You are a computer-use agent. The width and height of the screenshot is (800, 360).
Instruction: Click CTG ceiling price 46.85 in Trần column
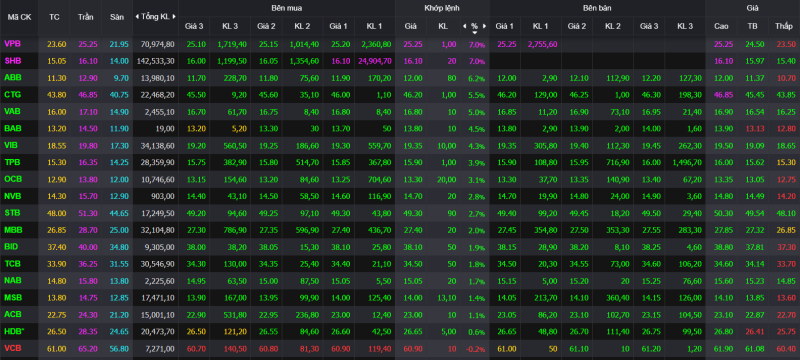[x=88, y=95]
